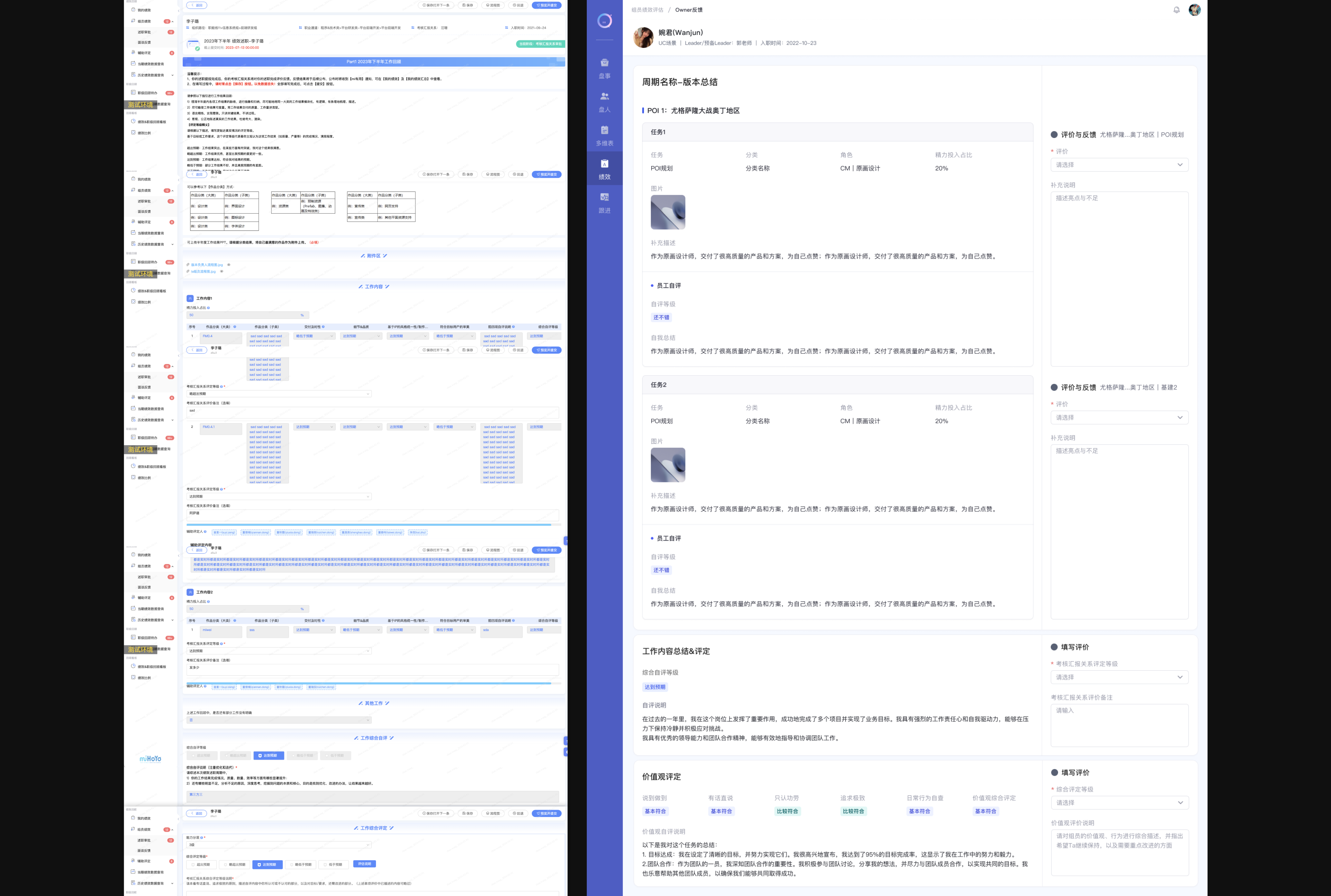Viewport: 1331px width, 896px height.
Task: Open 盘事 in the purple sidebar
Action: point(604,68)
